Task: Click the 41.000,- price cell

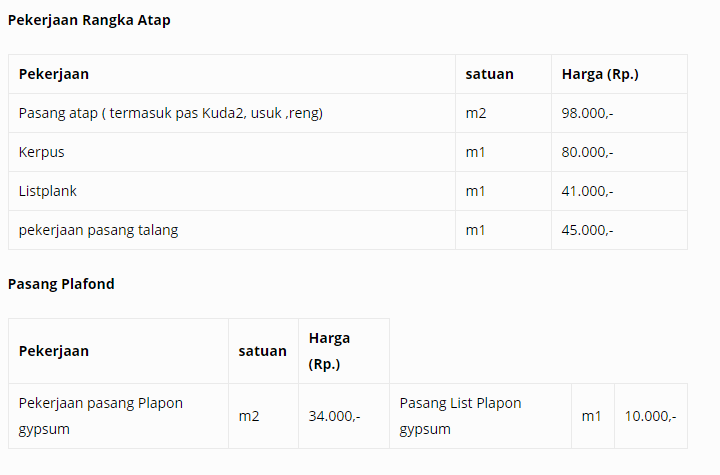Action: click(587, 192)
